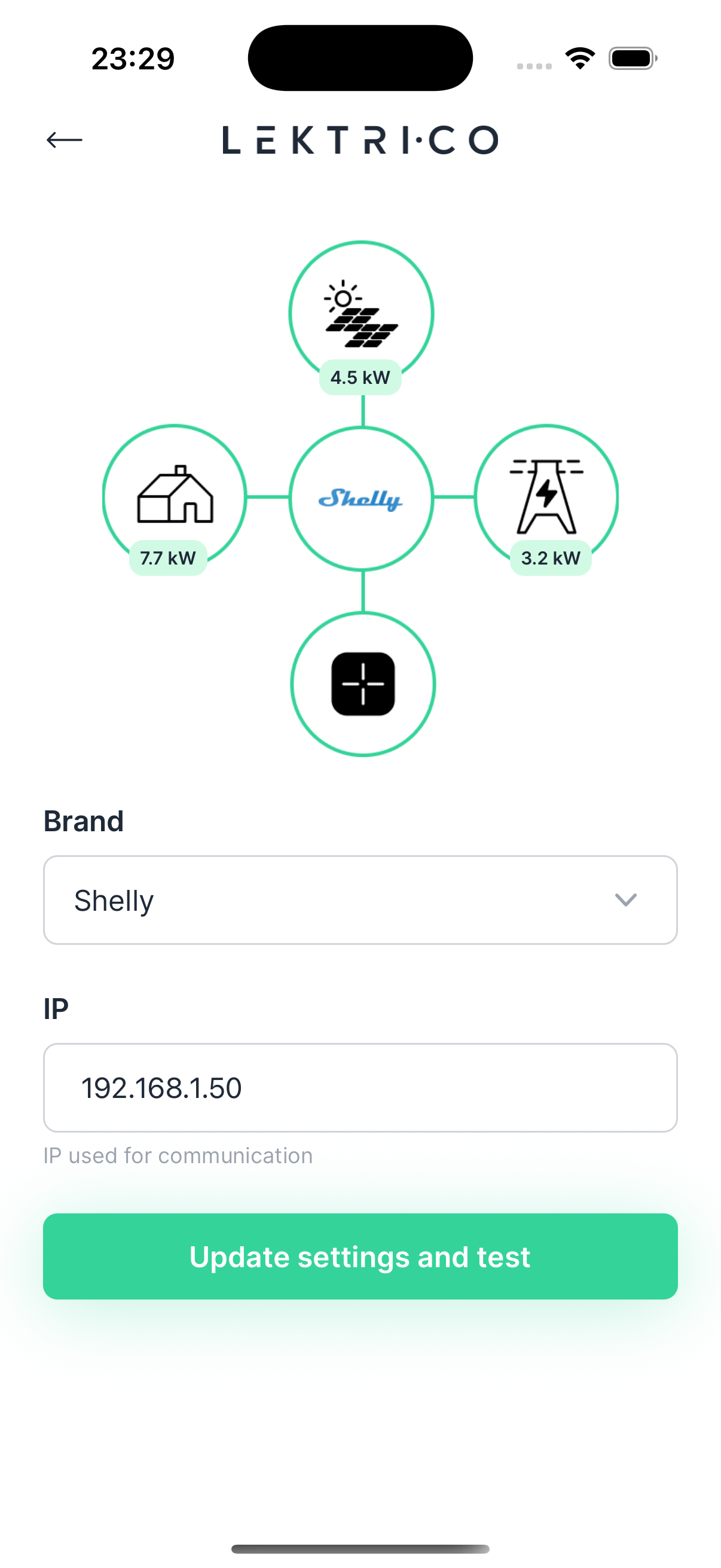
Task: Tap the Wi-Fi status icon
Action: point(580,59)
